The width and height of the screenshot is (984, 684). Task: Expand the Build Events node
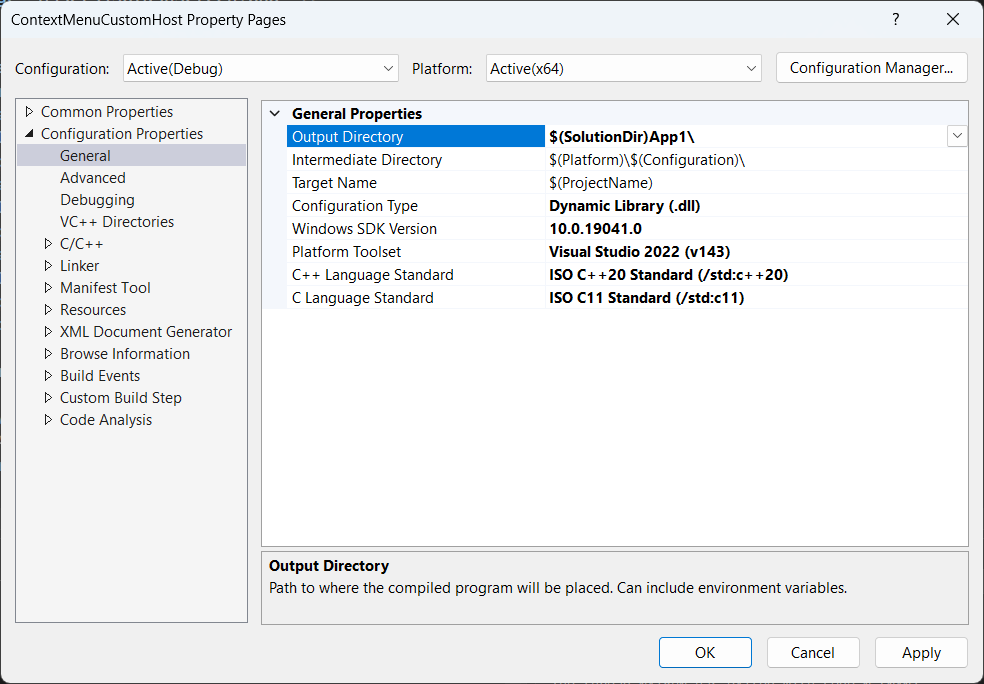(x=48, y=375)
